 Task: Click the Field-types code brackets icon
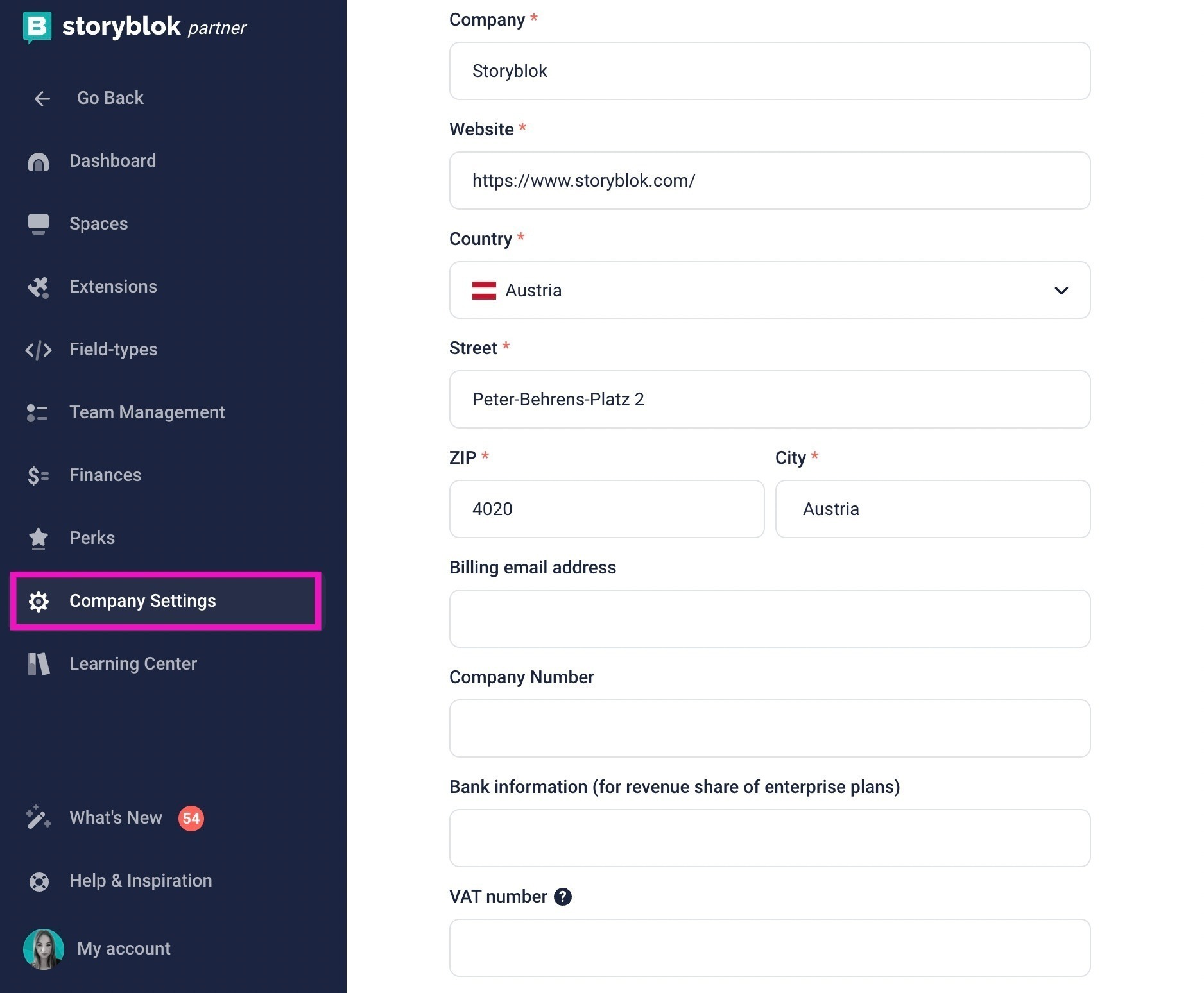(x=39, y=350)
